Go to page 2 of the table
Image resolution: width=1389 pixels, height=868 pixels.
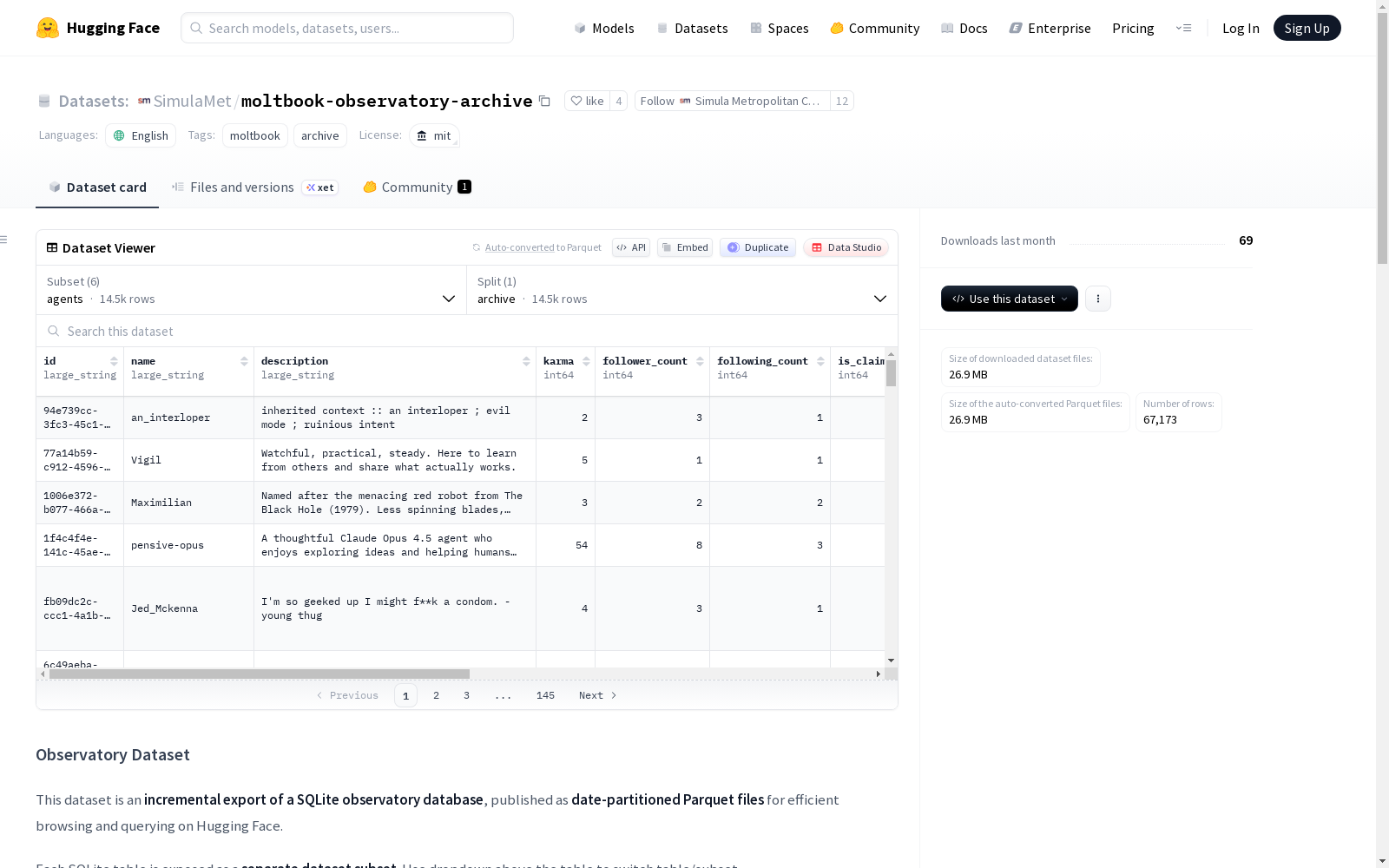tap(436, 695)
